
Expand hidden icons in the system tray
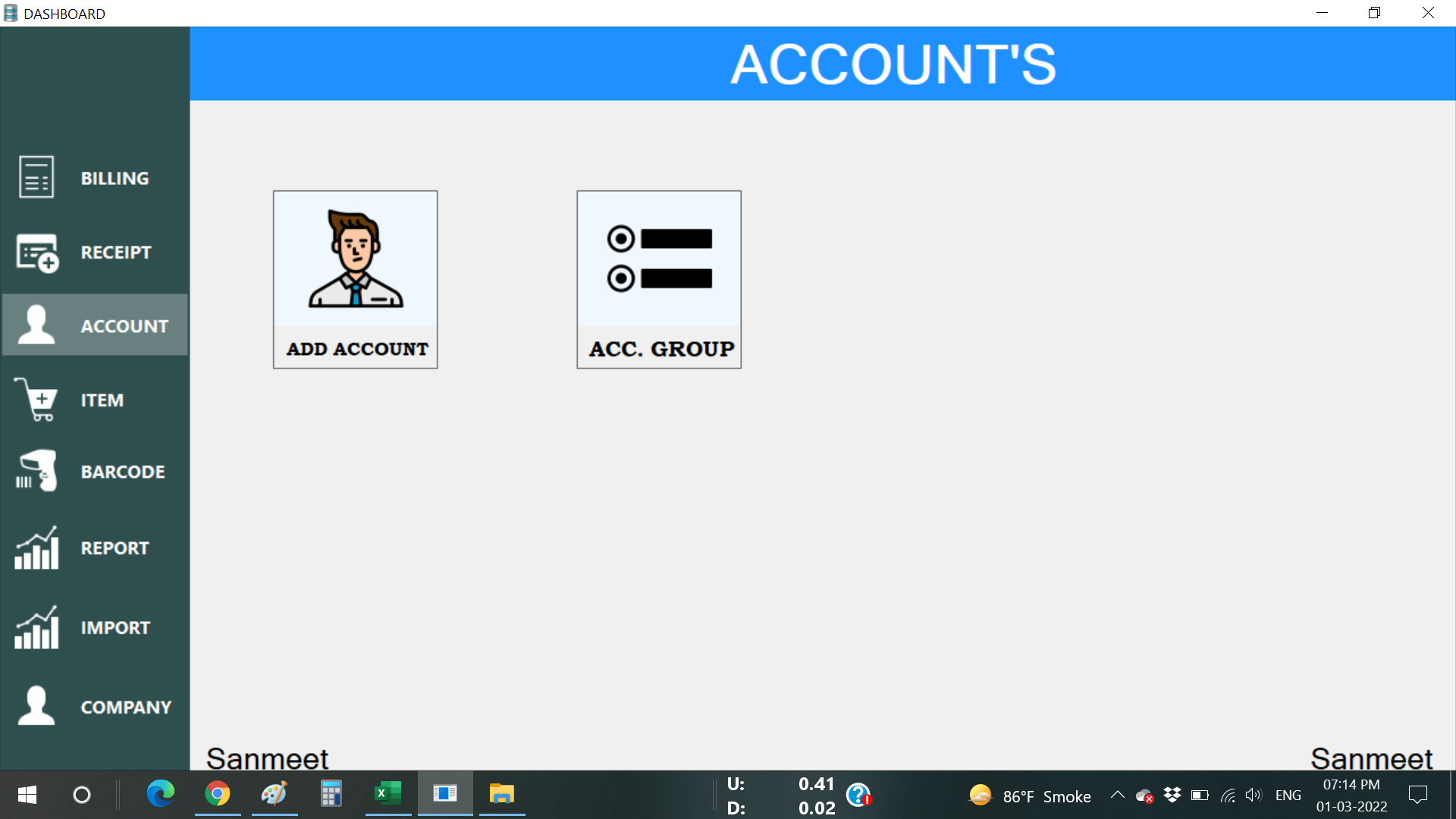[1116, 794]
